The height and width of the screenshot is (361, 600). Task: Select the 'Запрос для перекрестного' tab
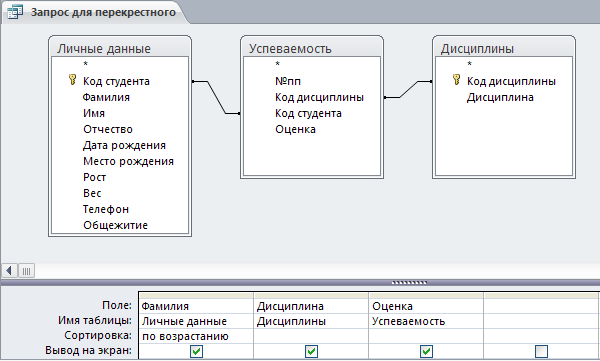[95, 12]
